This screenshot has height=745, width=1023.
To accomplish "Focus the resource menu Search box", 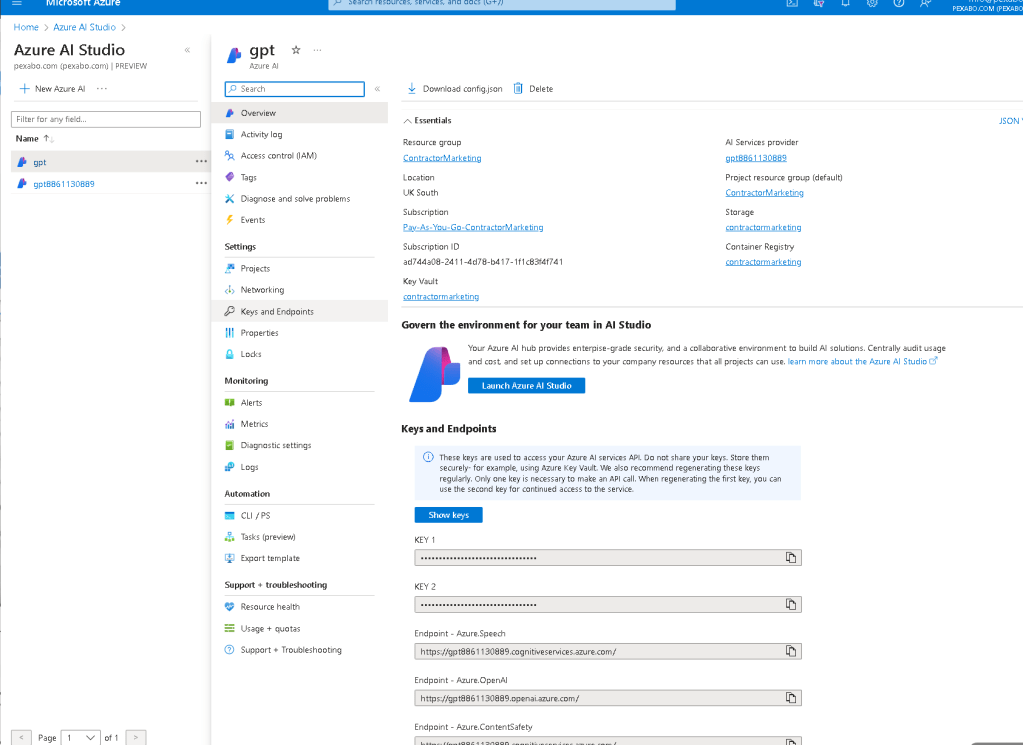I will click(294, 89).
